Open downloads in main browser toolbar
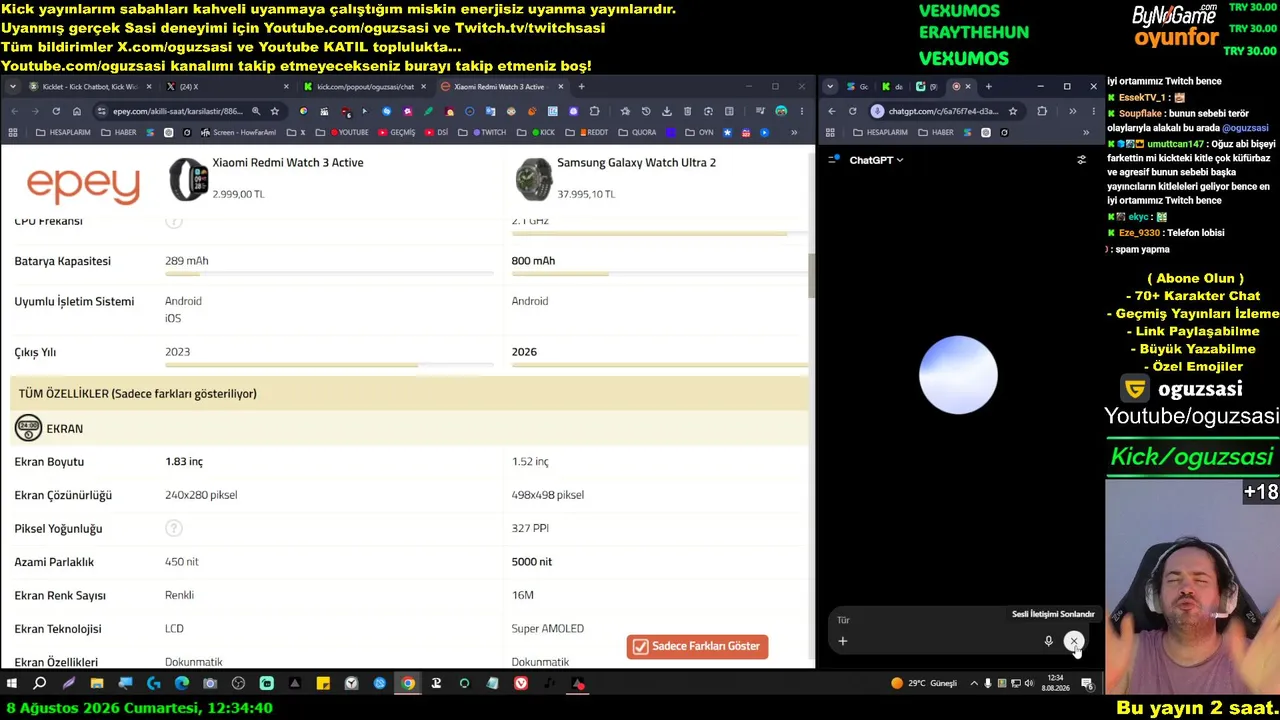The image size is (1280, 720). 667,111
